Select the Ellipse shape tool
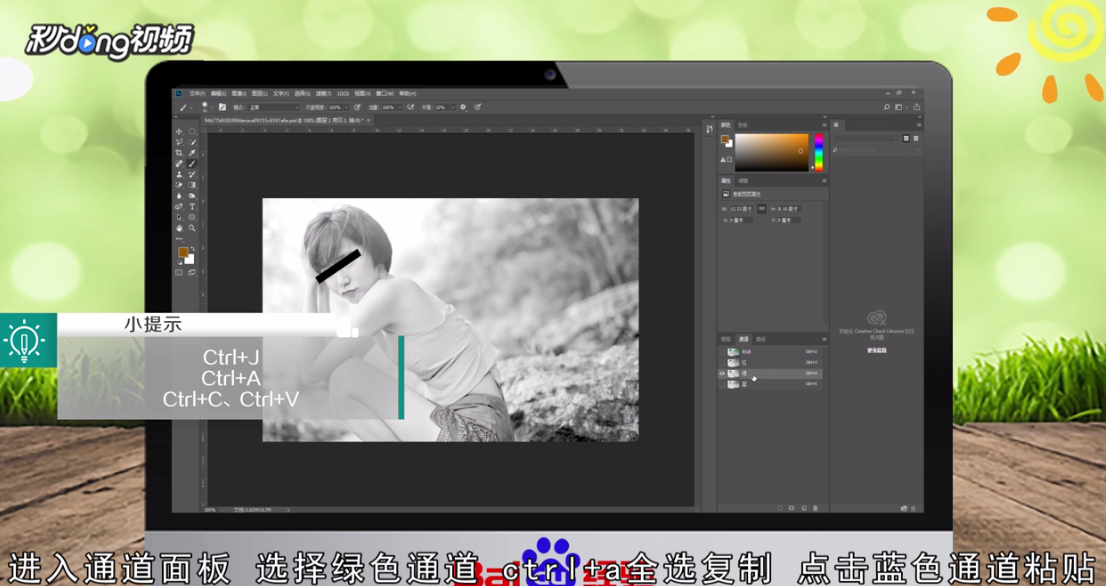1106x586 pixels. click(192, 217)
